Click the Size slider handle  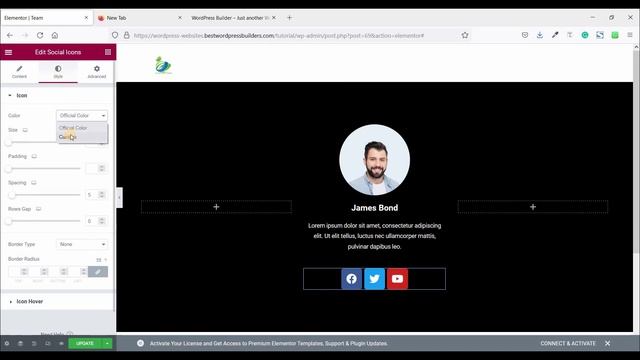(x=9, y=142)
